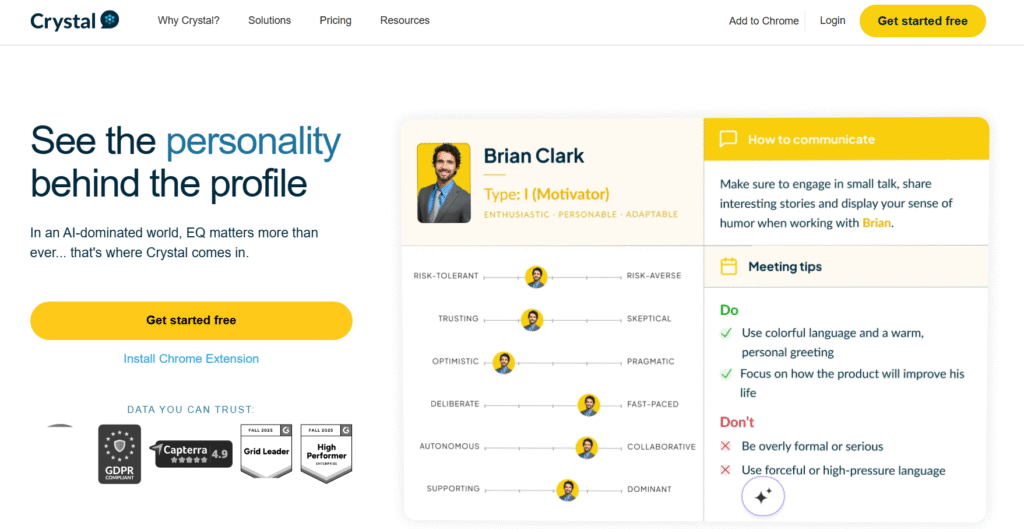Click the Crystal logo in header
The width and height of the screenshot is (1024, 529).
[x=75, y=20]
